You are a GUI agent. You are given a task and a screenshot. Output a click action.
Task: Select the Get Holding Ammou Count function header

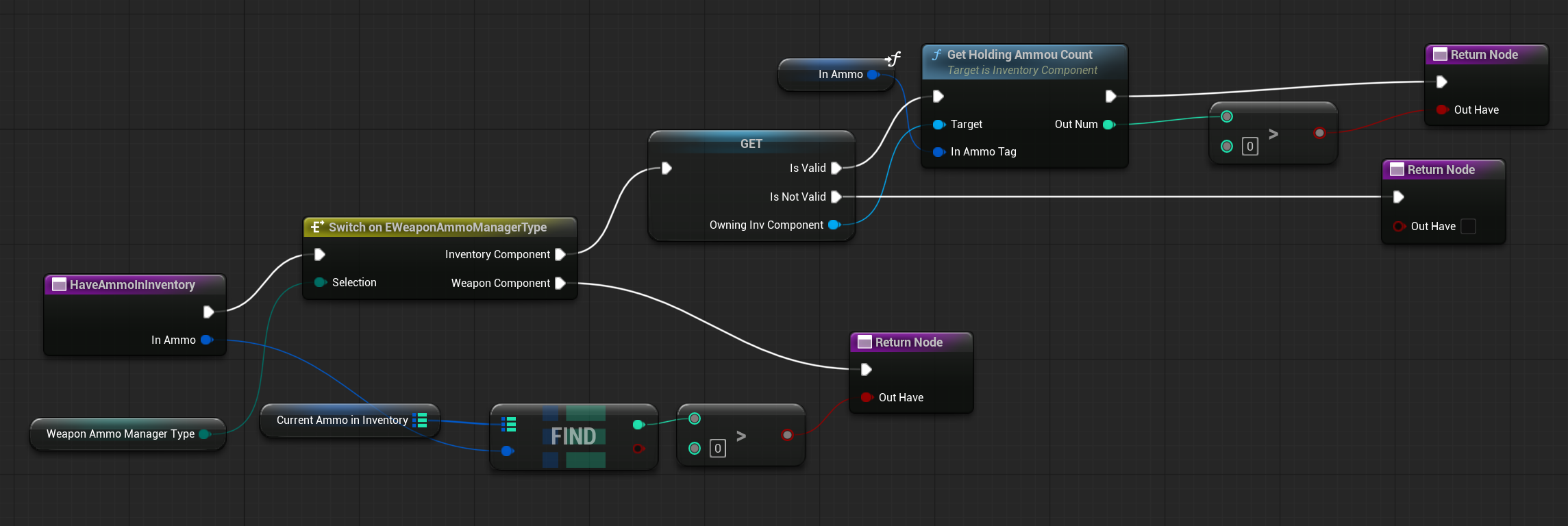1019,55
